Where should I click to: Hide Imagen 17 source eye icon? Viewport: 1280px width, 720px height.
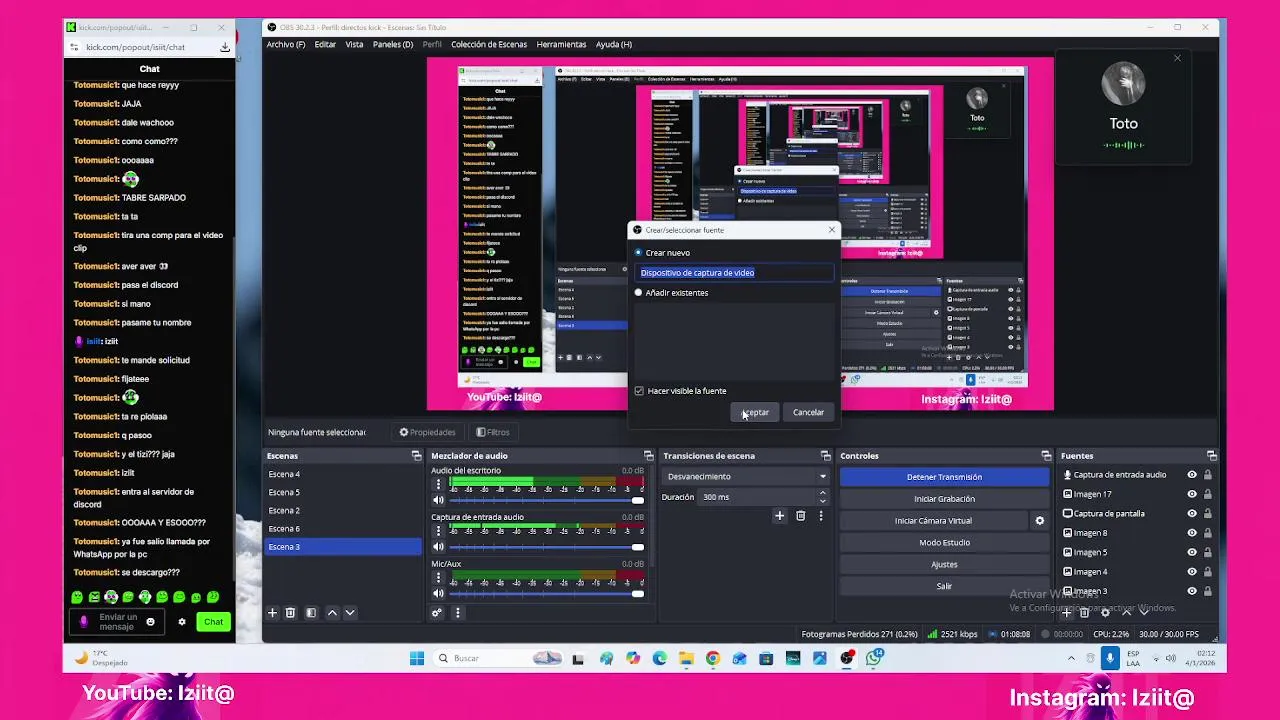click(1192, 494)
